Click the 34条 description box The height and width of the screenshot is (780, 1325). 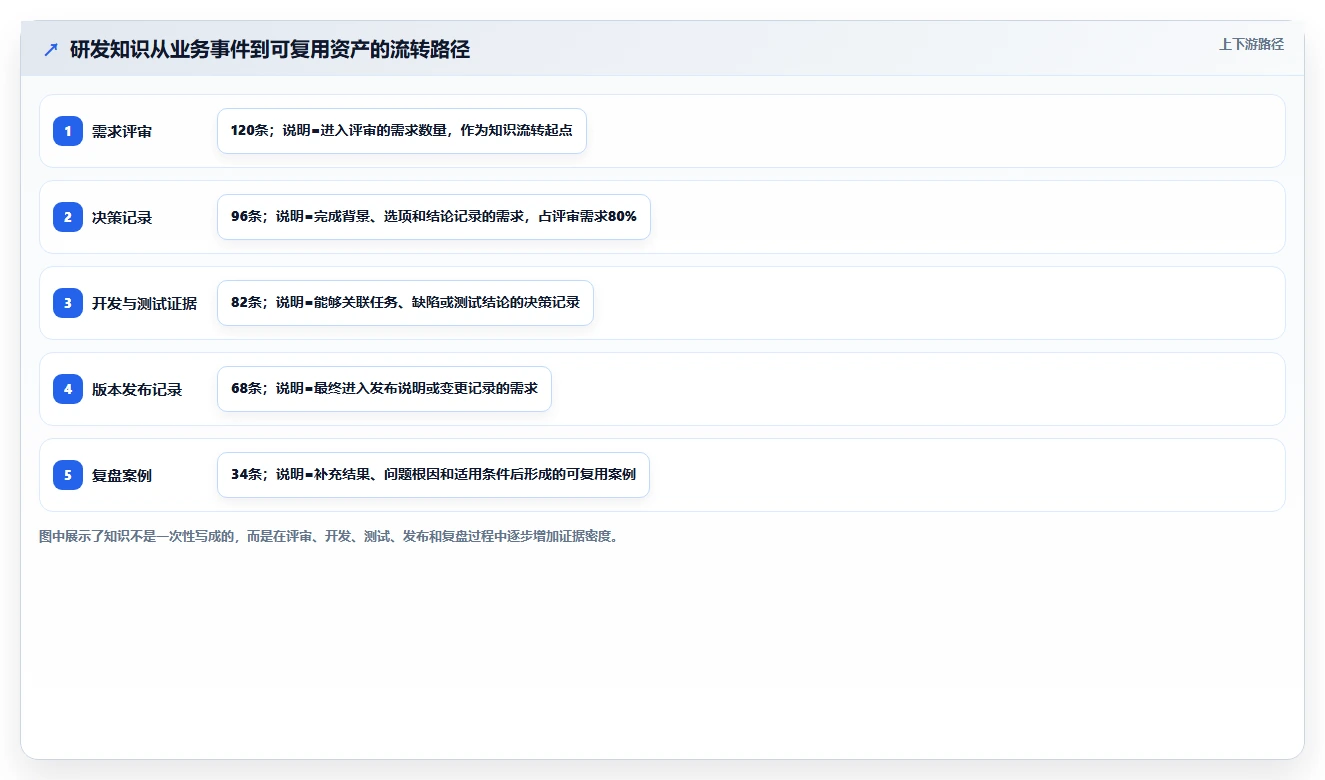433,475
